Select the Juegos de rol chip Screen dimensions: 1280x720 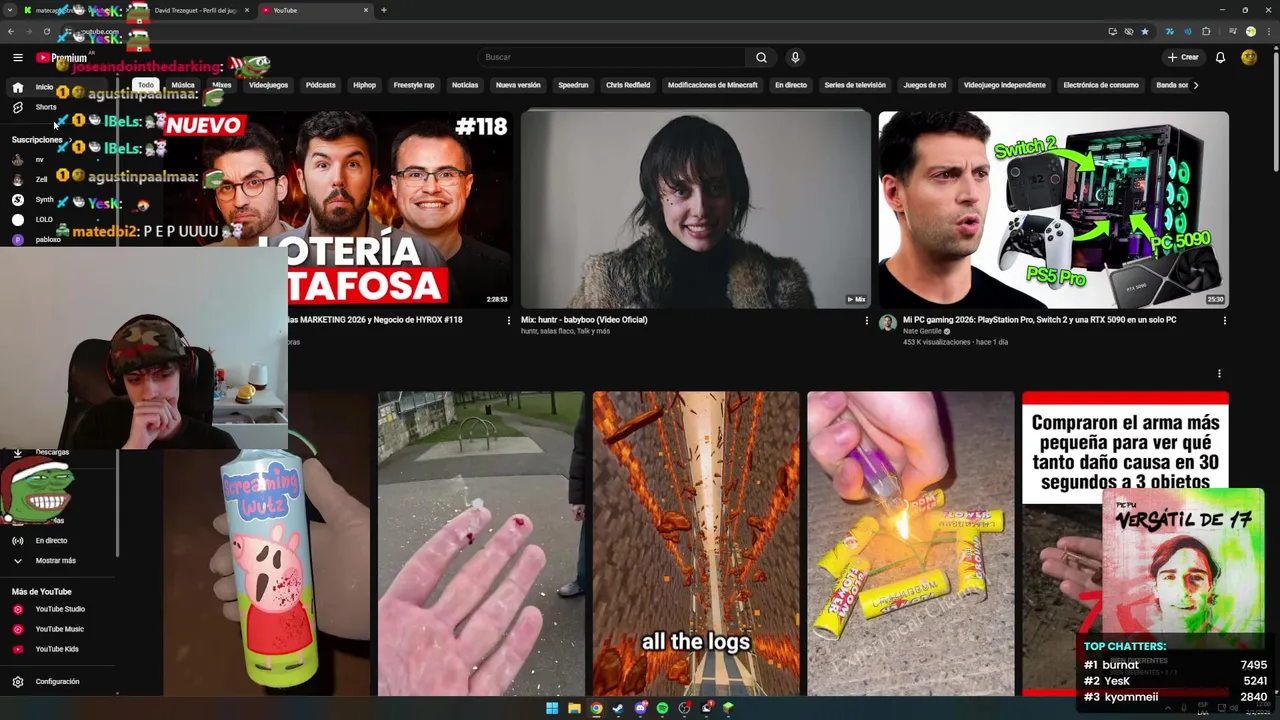click(924, 85)
